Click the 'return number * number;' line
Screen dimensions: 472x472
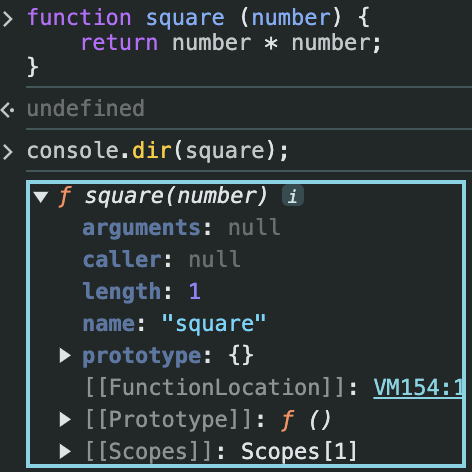point(231,43)
